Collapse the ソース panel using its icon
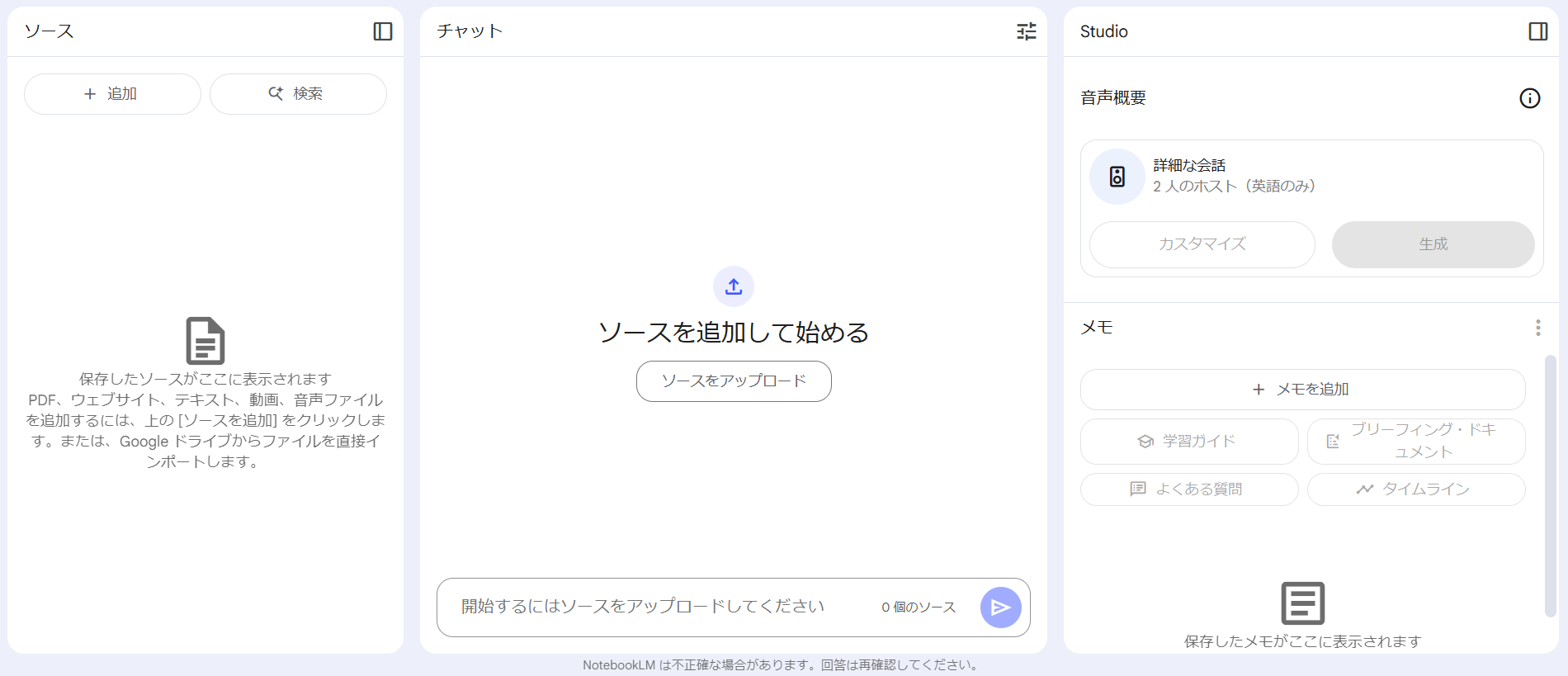Viewport: 1568px width, 676px height. [382, 31]
